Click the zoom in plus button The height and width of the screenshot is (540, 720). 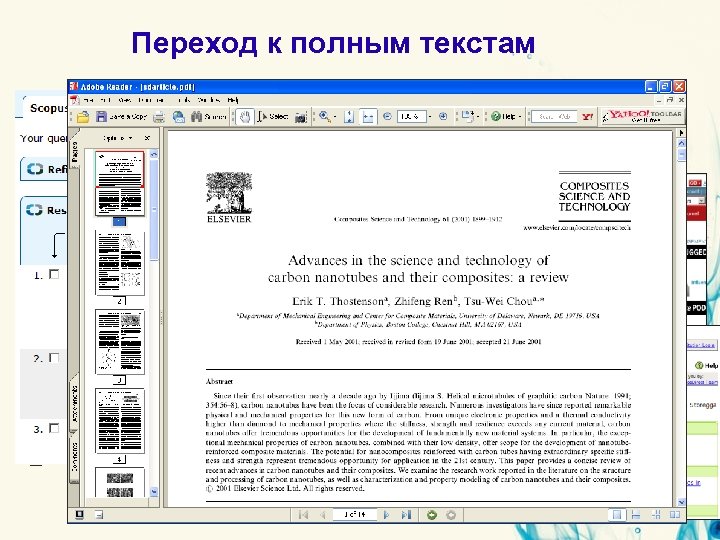coord(443,117)
